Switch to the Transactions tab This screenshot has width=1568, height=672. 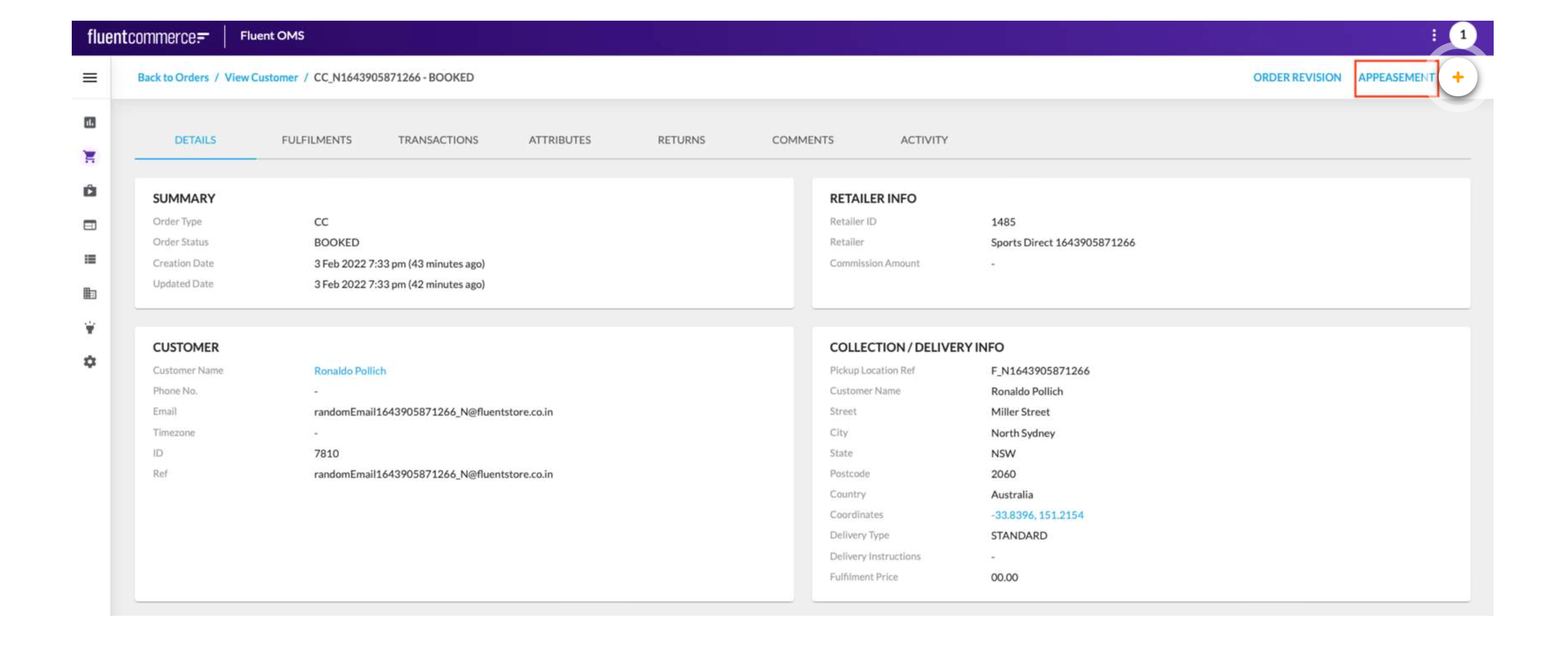[x=438, y=140]
